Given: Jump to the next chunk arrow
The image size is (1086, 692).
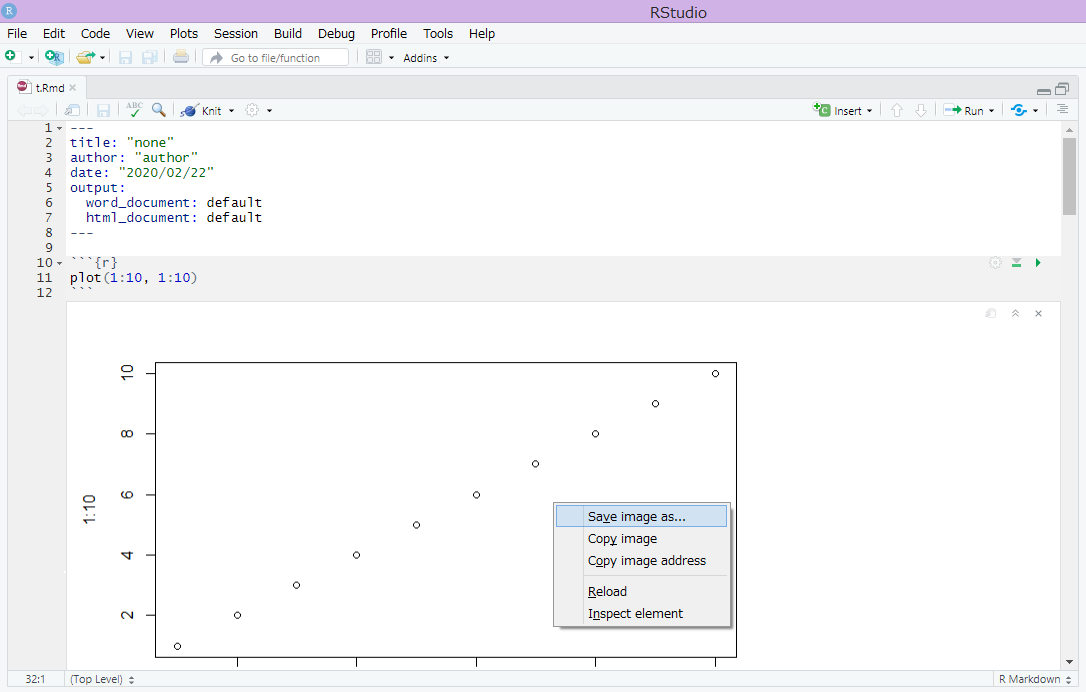Looking at the screenshot, I should 921,111.
